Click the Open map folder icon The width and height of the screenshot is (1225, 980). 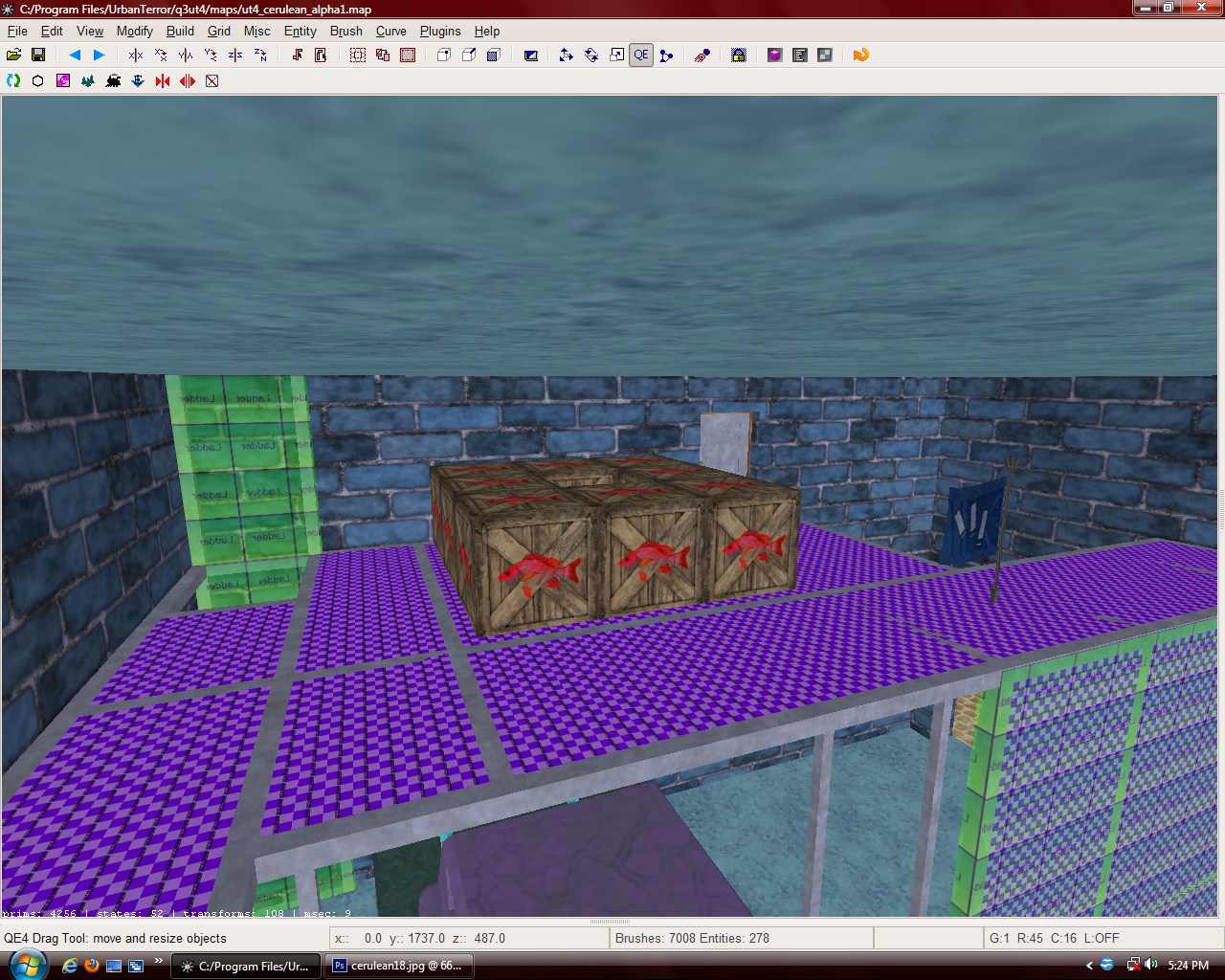(x=13, y=56)
